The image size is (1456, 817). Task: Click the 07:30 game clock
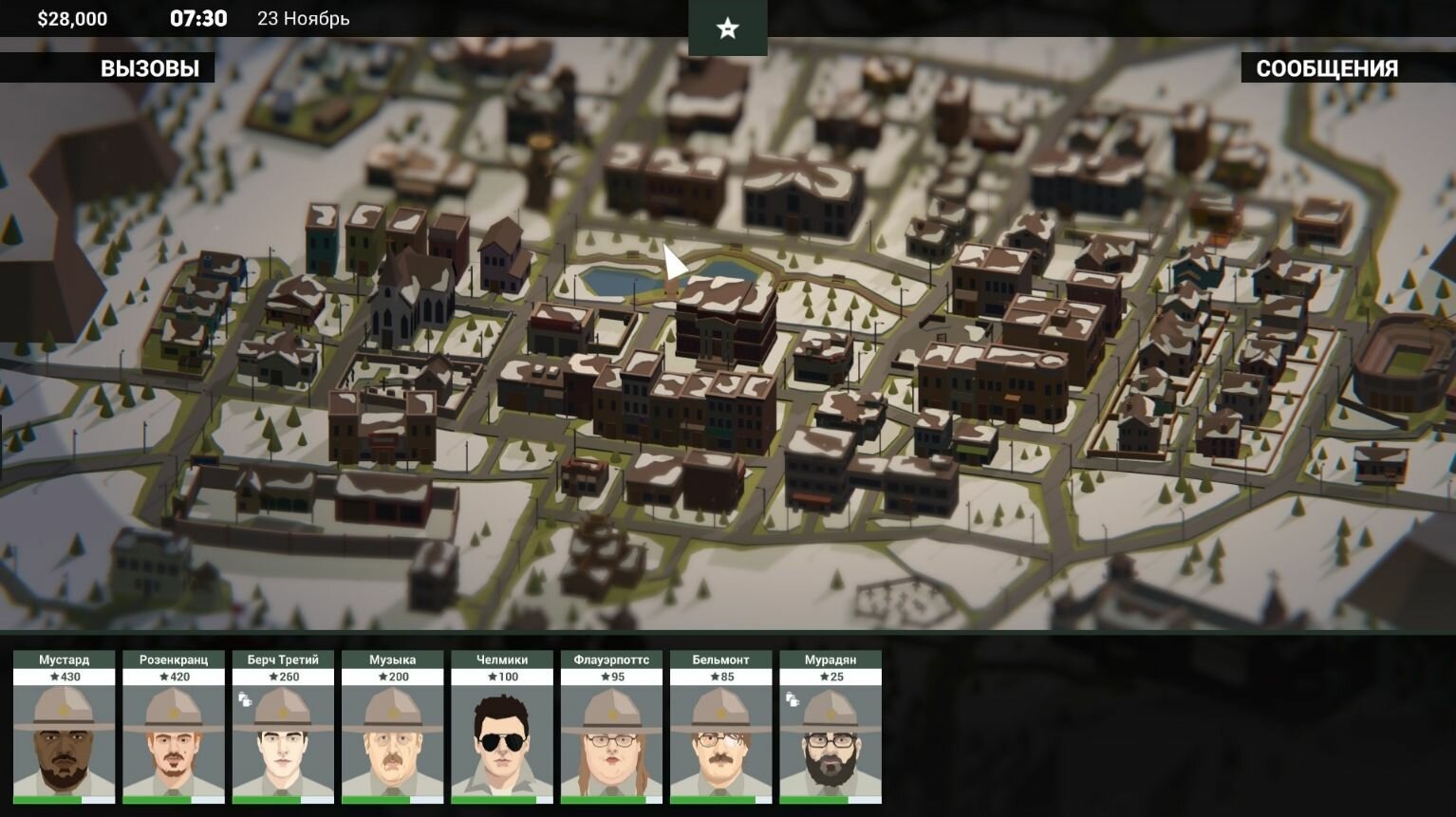(198, 18)
